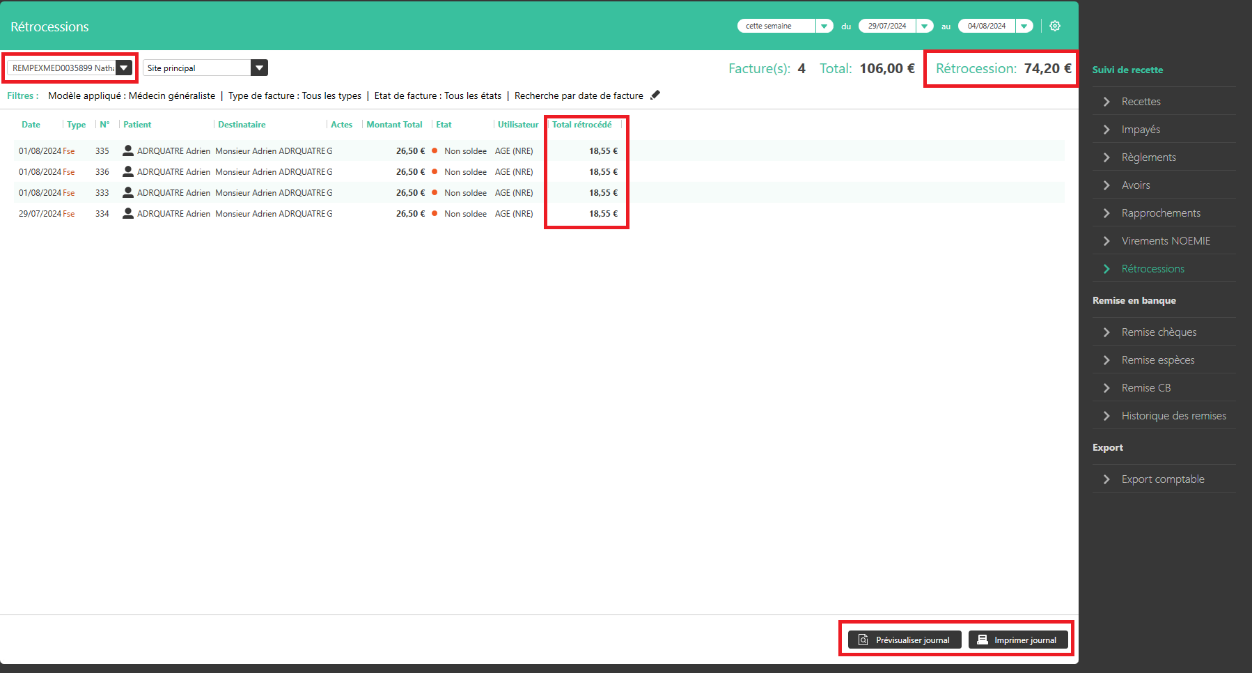The height and width of the screenshot is (673, 1252).
Task: Click the orange status dot on invoice 336
Action: point(435,172)
